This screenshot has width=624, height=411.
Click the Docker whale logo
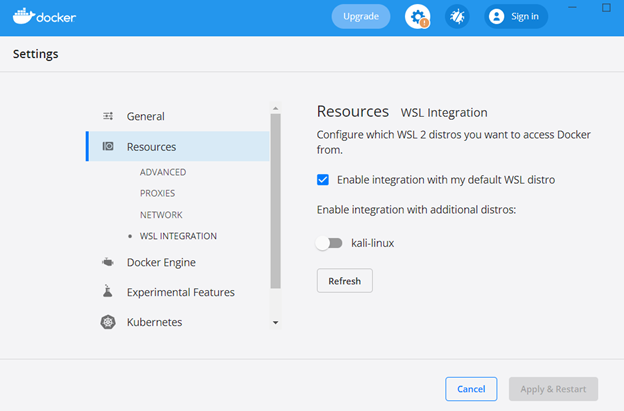click(x=44, y=16)
